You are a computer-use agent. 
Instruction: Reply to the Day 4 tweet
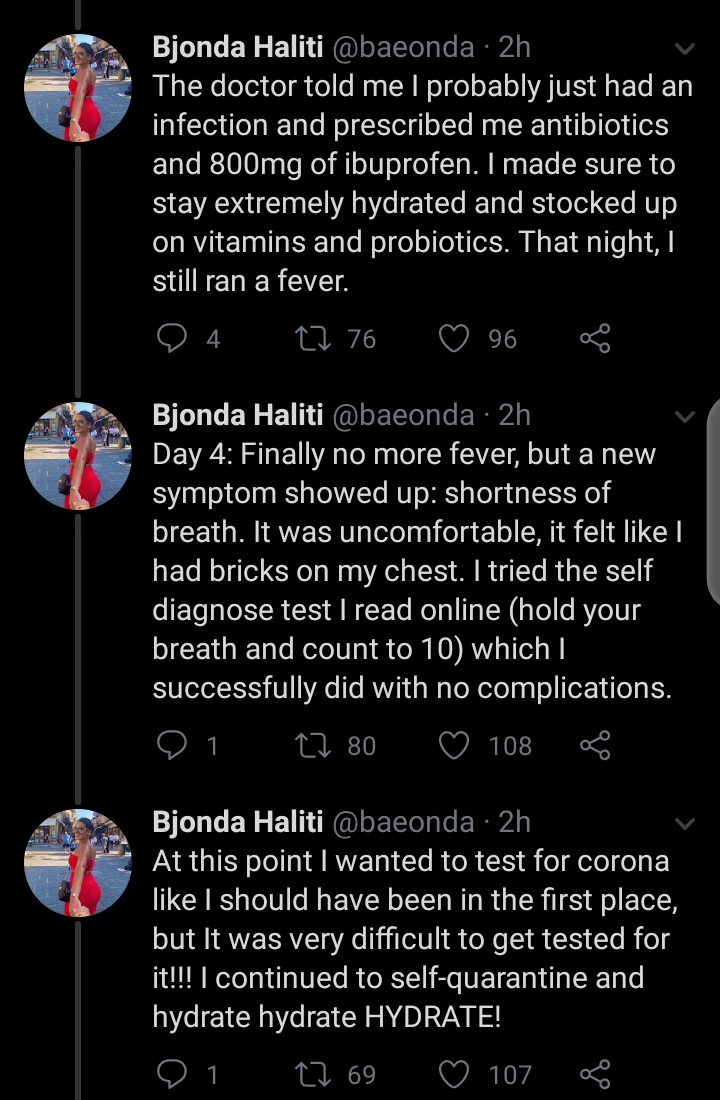pyautogui.click(x=171, y=745)
